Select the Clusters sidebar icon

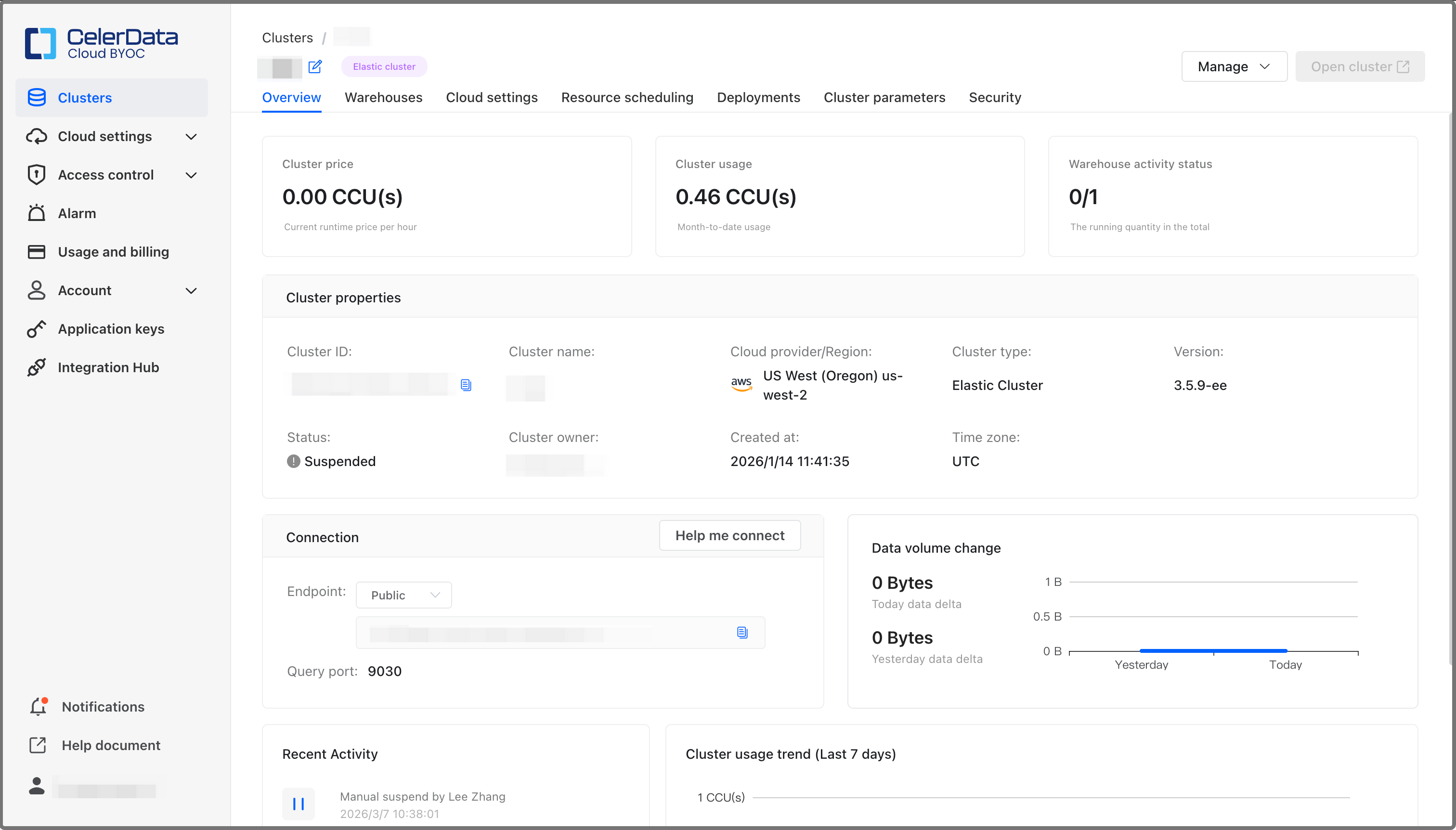(x=37, y=97)
